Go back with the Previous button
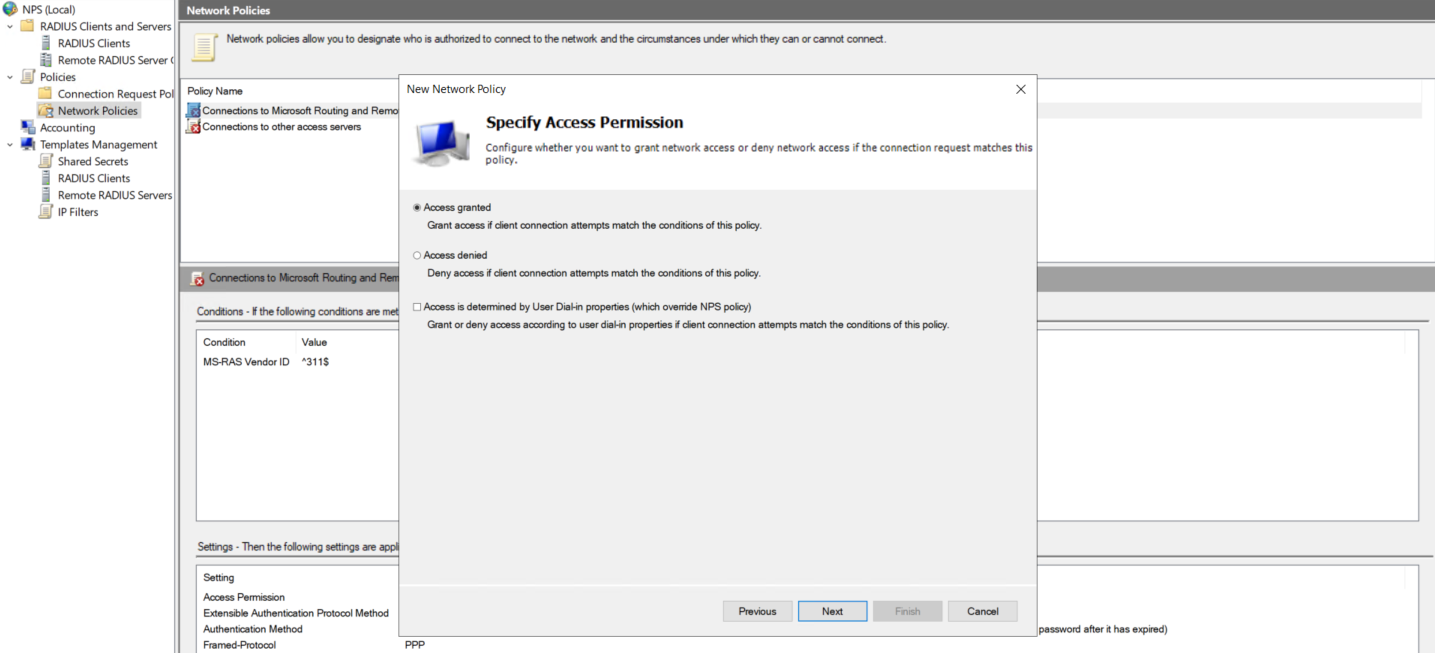Image resolution: width=1435 pixels, height=653 pixels. 757,611
